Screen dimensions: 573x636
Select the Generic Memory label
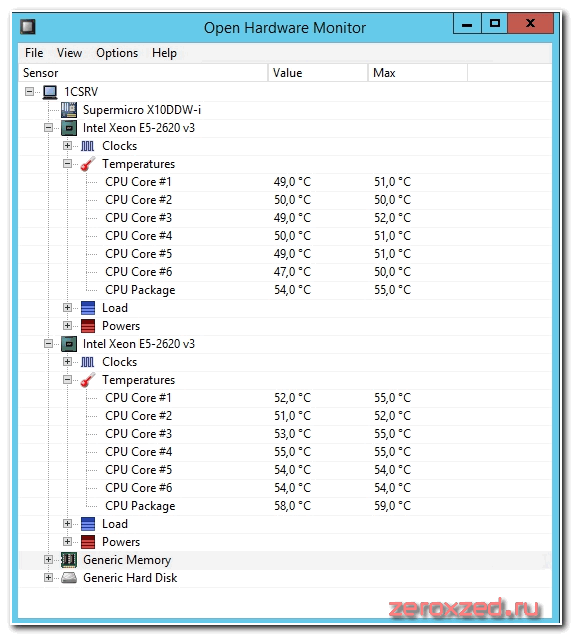127,560
